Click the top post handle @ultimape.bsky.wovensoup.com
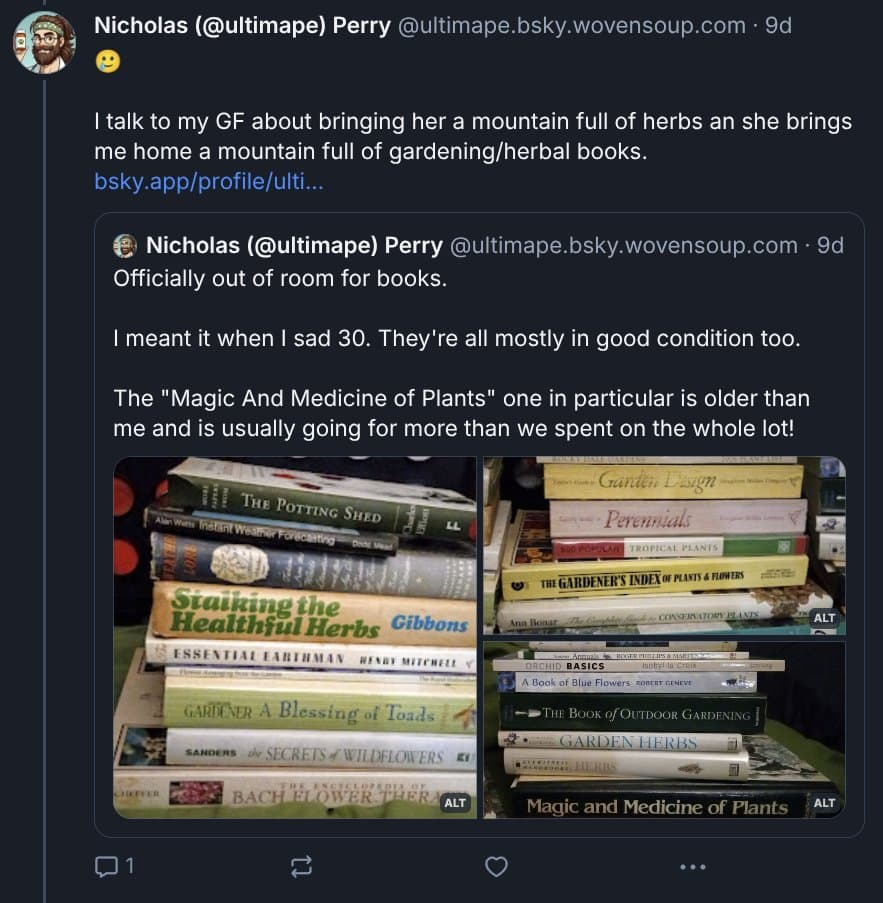 pos(571,26)
